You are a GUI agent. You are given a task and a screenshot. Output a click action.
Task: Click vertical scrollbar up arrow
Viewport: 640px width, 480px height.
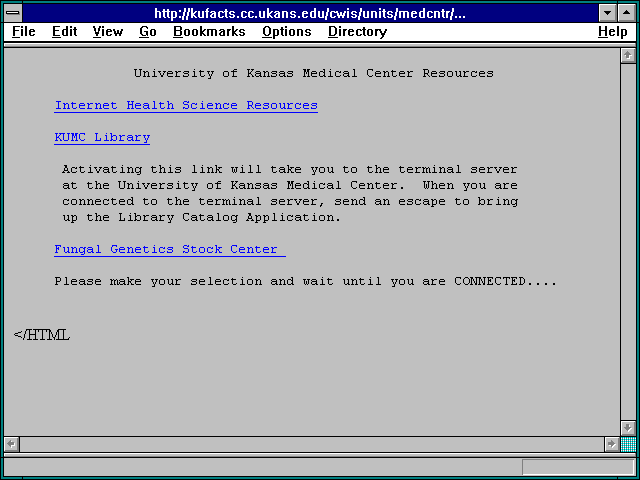point(628,56)
